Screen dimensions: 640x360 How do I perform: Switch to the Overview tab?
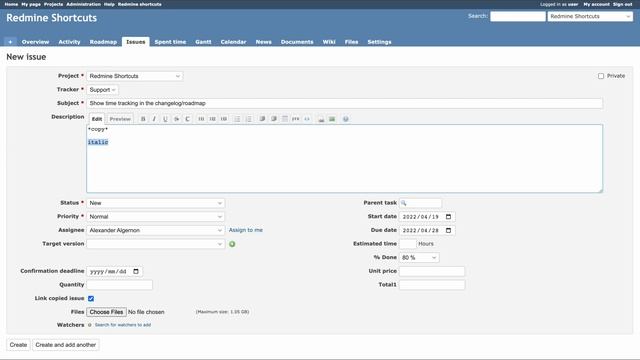point(36,42)
